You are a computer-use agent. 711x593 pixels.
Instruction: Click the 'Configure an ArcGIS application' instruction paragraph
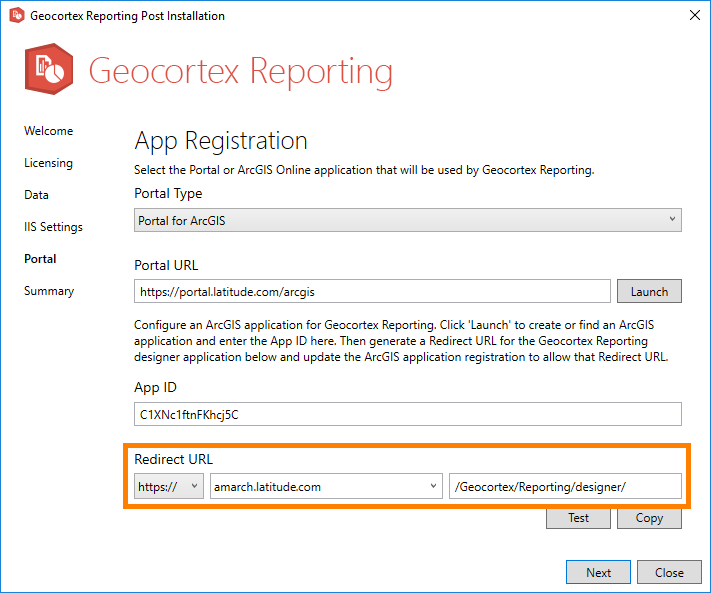[x=401, y=341]
